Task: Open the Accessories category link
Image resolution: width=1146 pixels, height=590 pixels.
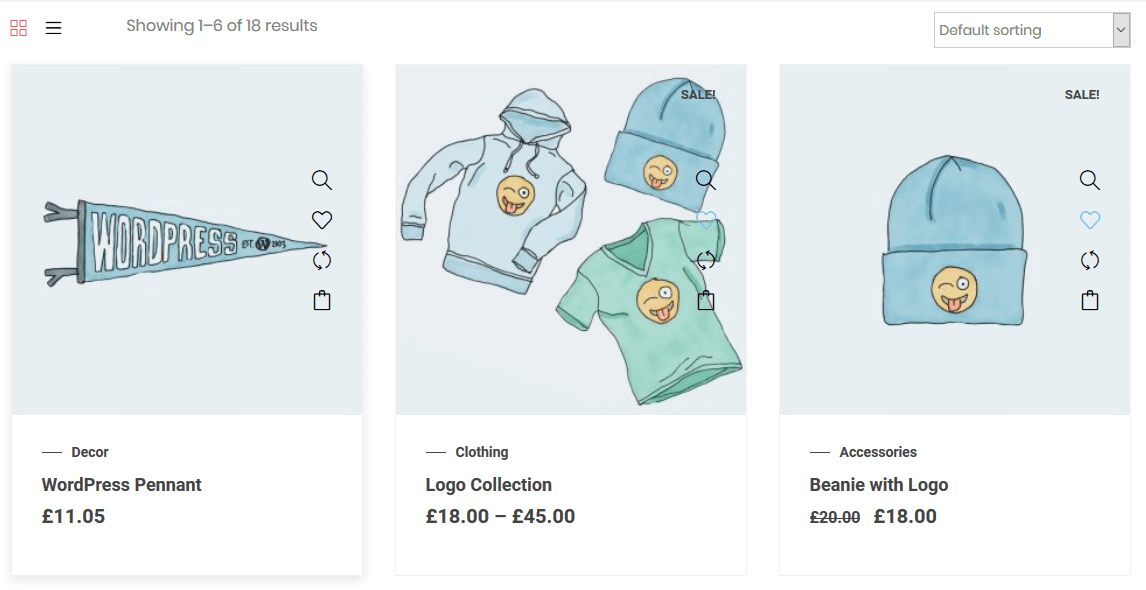Action: pyautogui.click(x=878, y=452)
